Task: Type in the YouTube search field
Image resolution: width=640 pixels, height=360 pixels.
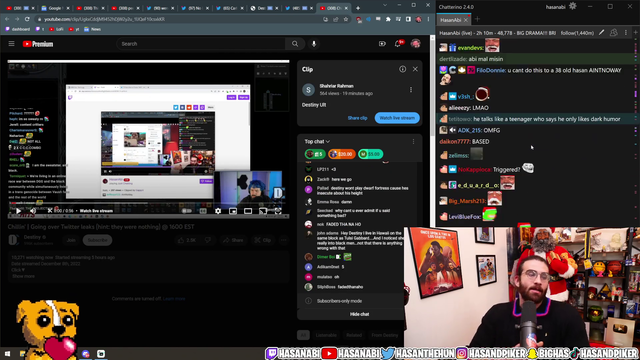Action: coord(202,44)
